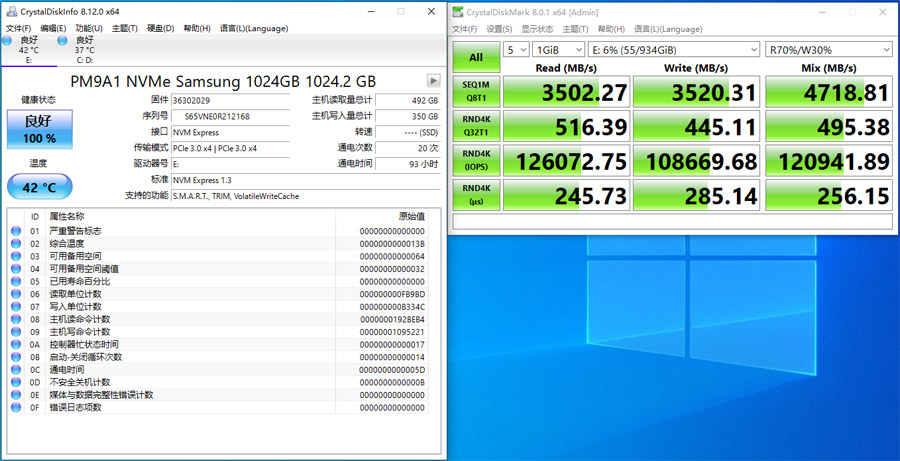
Task: Click the 良好 100 % health status button
Action: point(40,129)
